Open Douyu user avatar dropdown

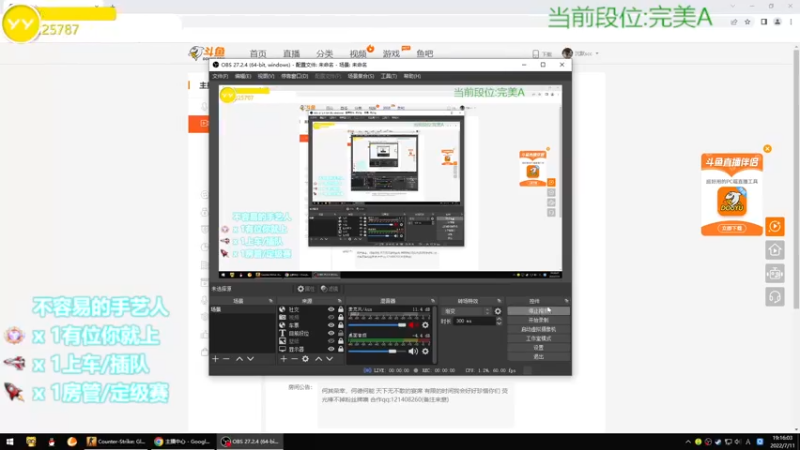pyautogui.click(x=580, y=53)
